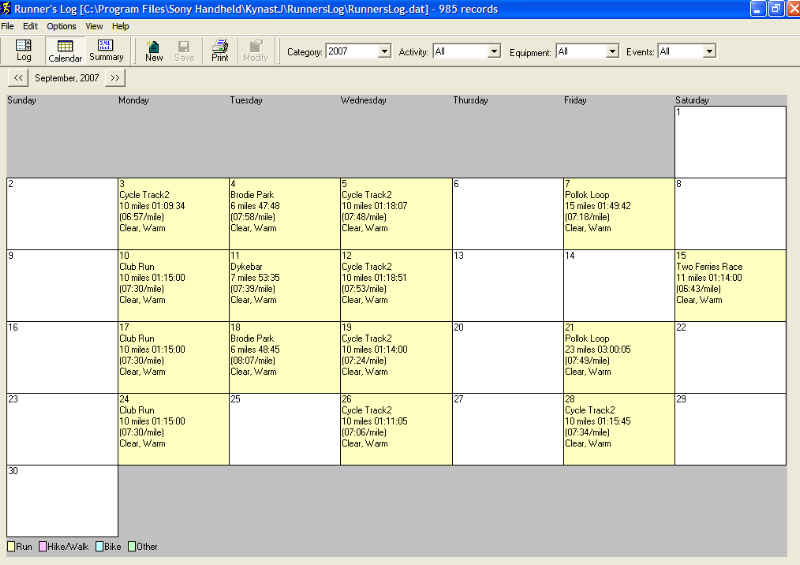Open the Help menu
Viewport: 800px width, 565px height.
click(x=120, y=26)
